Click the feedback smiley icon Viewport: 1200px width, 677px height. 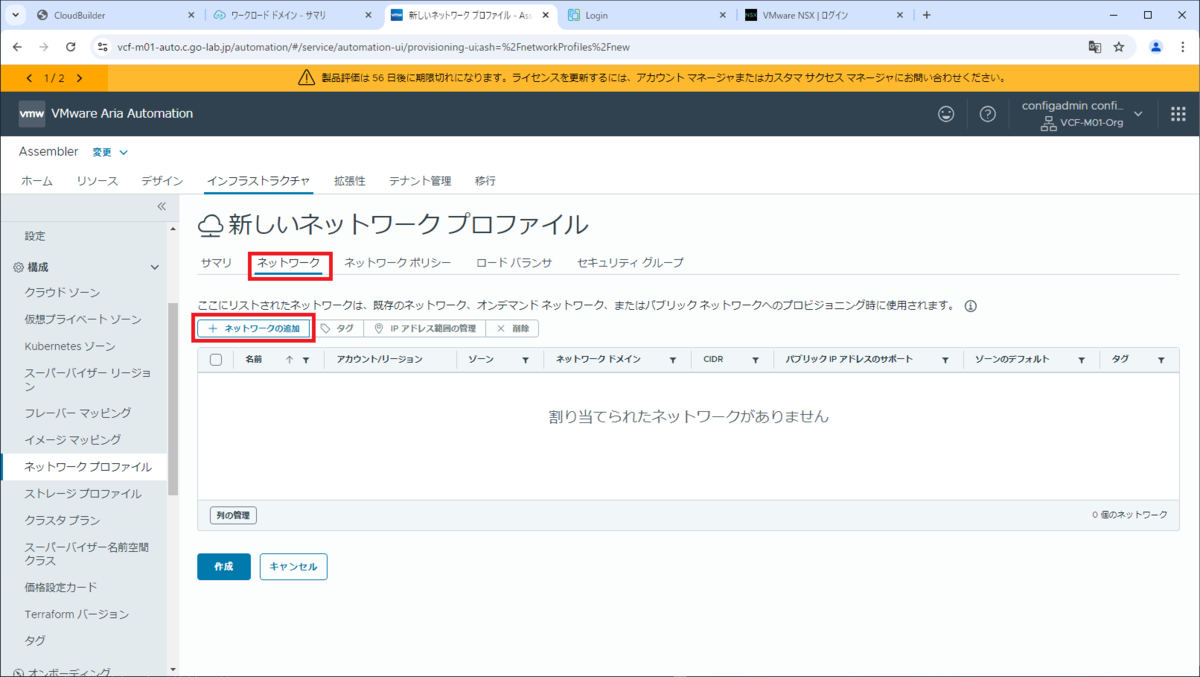point(946,114)
